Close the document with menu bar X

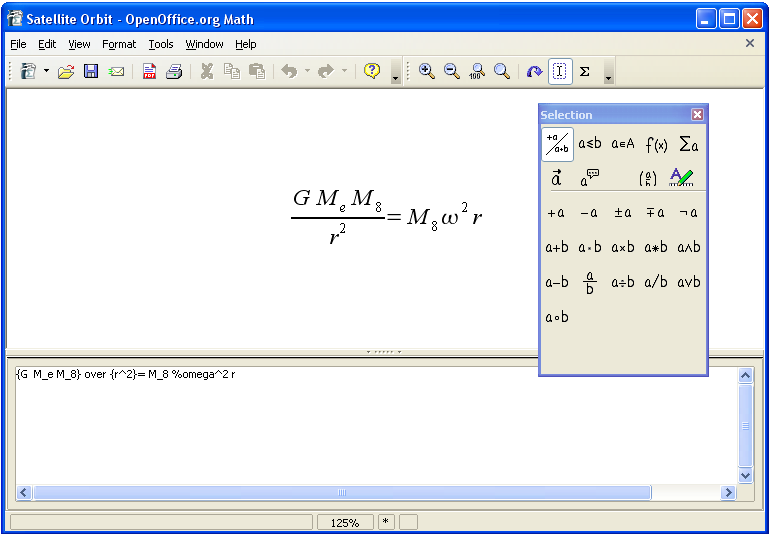click(750, 43)
